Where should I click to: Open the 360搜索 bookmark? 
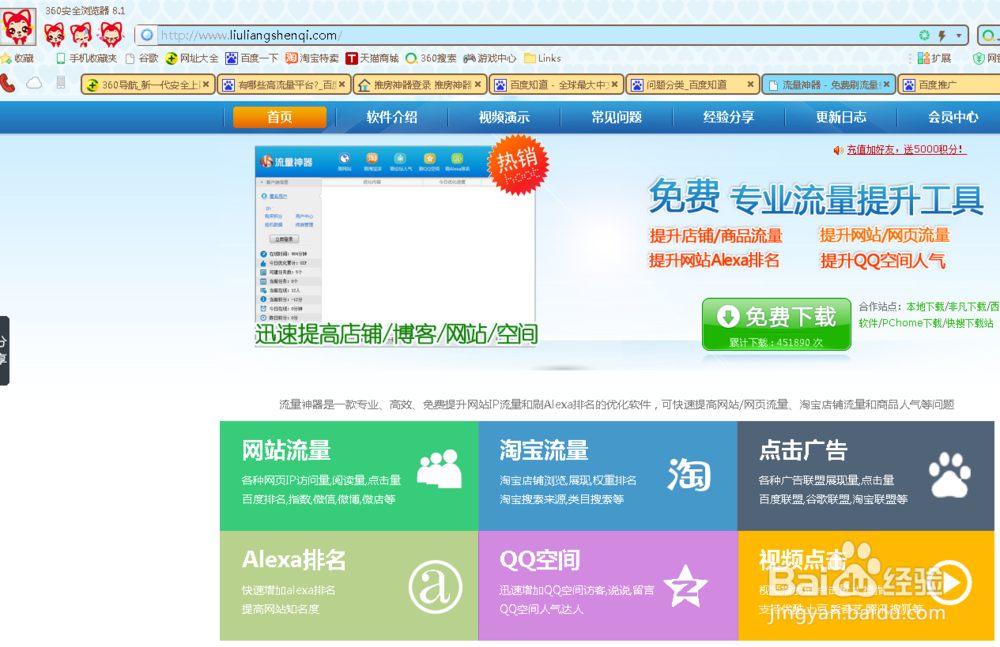pyautogui.click(x=430, y=58)
